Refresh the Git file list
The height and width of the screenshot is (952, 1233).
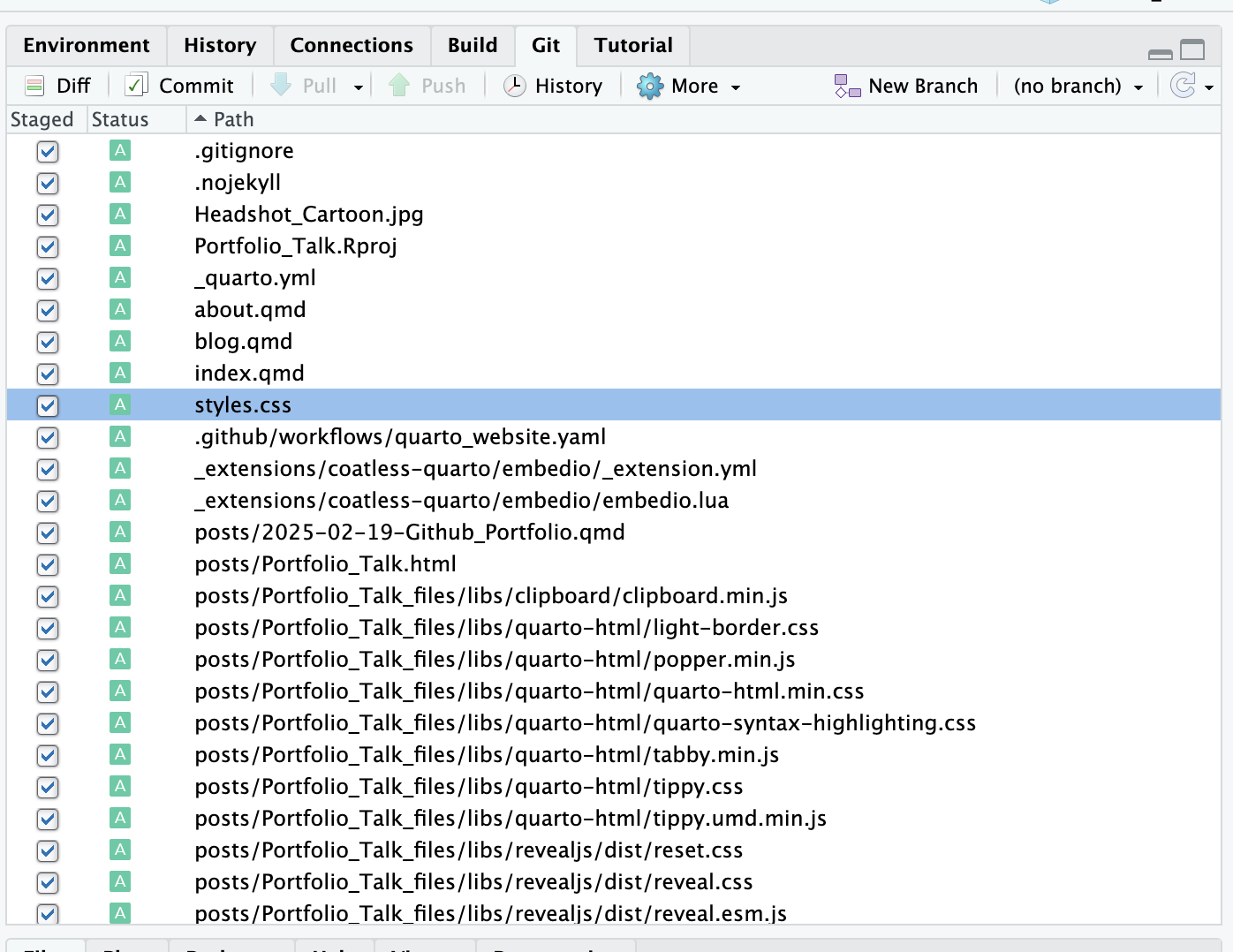(1182, 86)
